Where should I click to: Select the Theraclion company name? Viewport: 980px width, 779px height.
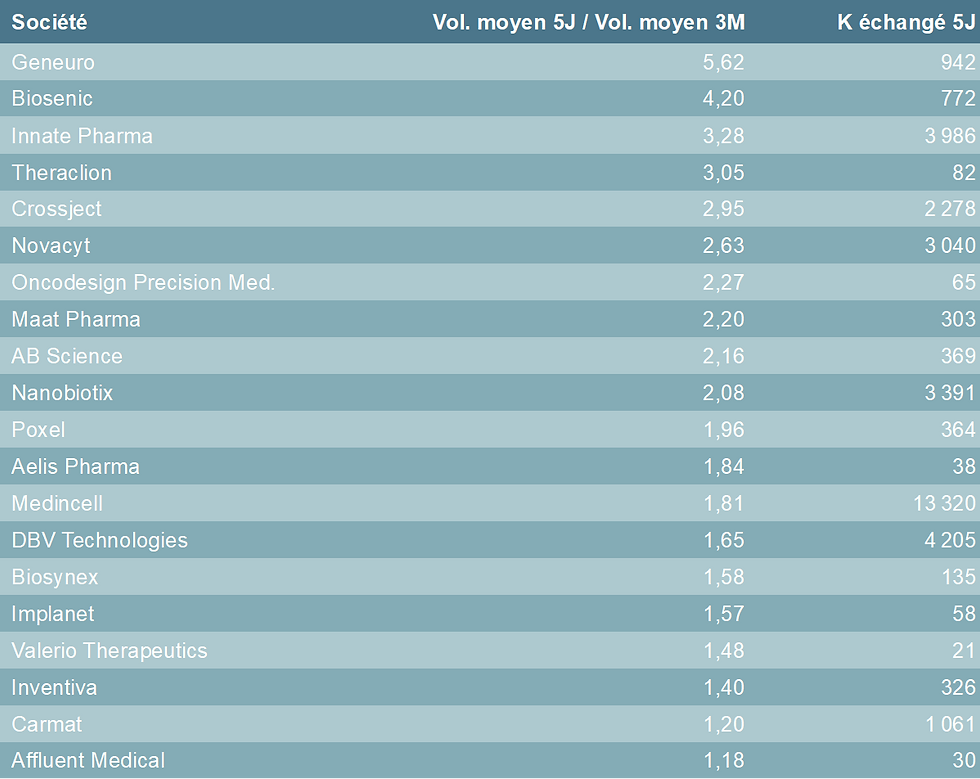pos(61,173)
